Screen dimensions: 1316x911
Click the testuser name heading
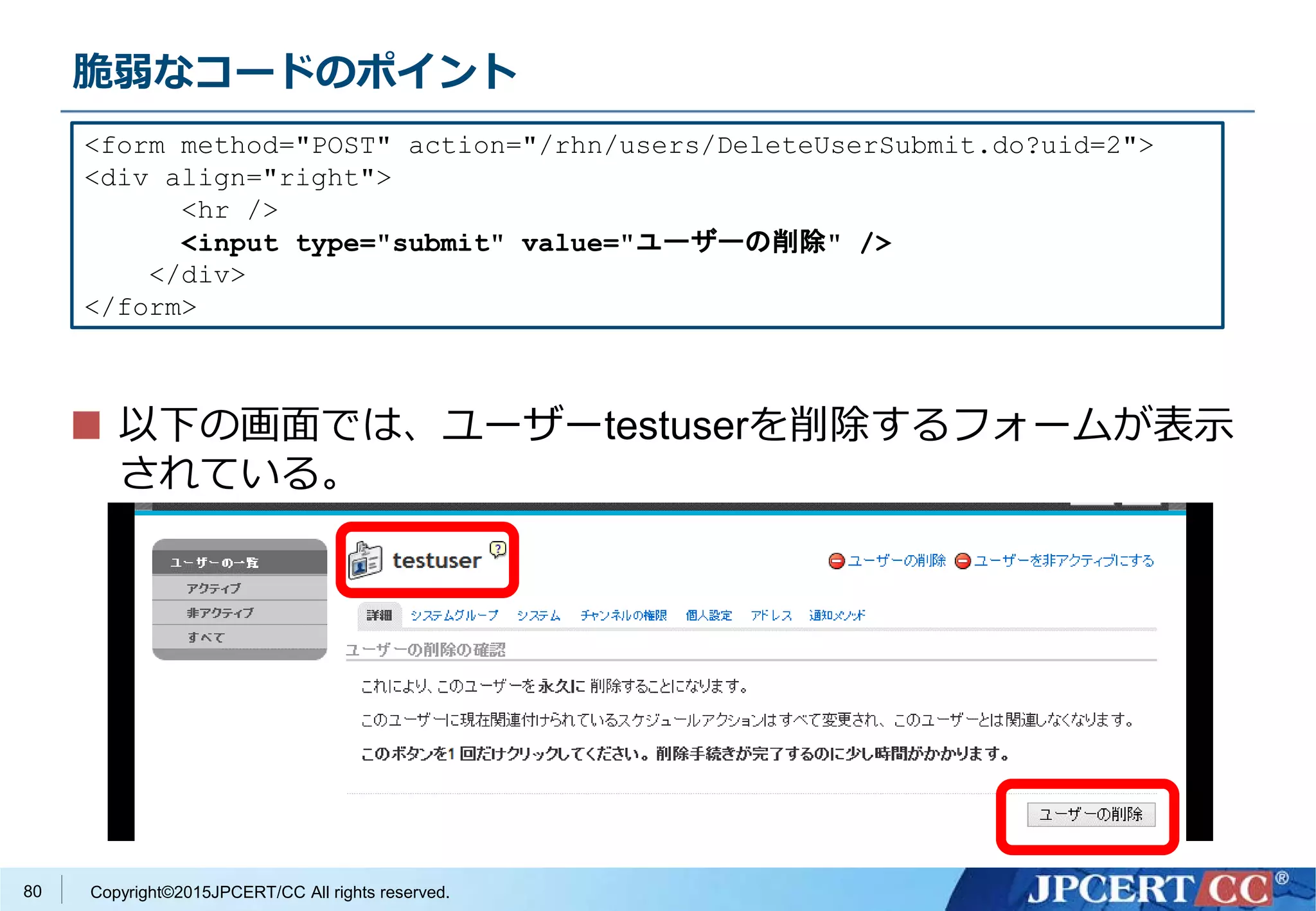[x=437, y=561]
